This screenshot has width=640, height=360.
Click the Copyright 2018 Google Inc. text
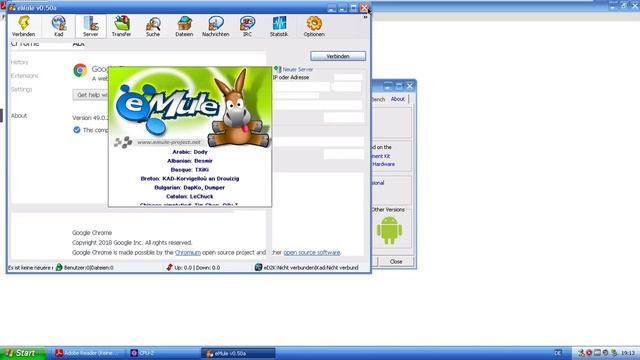132,242
